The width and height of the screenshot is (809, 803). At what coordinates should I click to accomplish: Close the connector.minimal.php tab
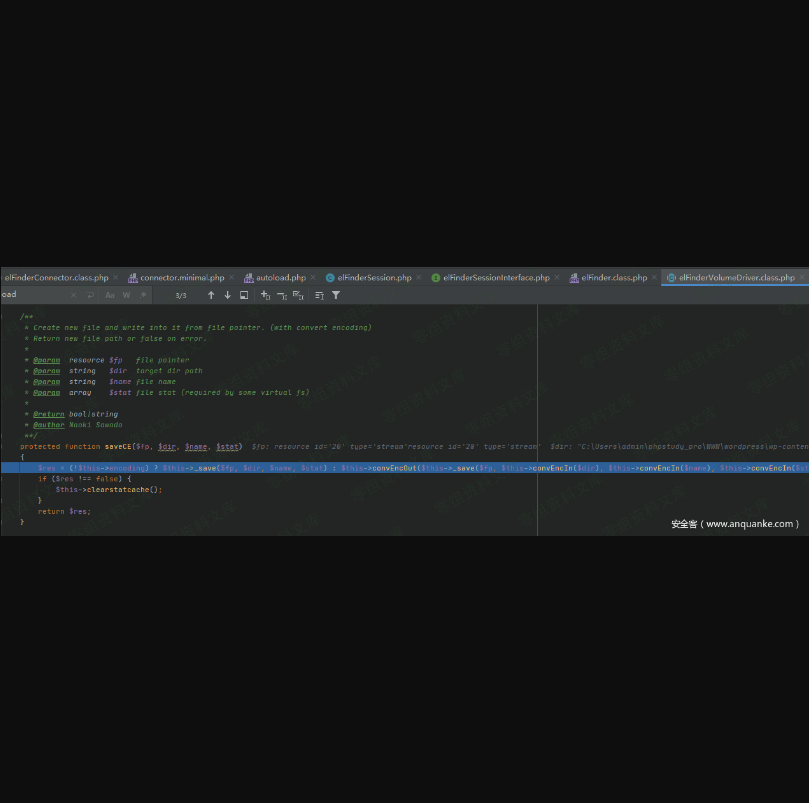tap(232, 278)
